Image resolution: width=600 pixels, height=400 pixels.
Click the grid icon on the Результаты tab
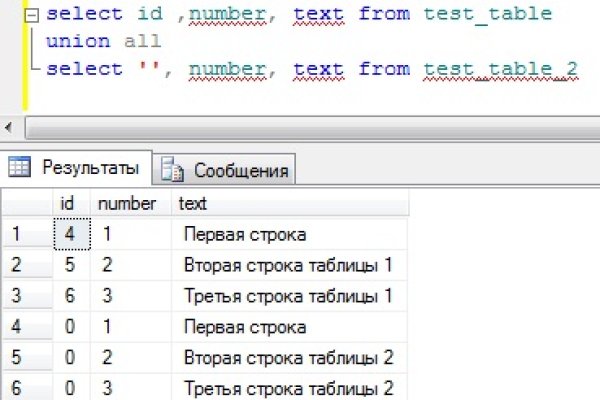pyautogui.click(x=21, y=167)
